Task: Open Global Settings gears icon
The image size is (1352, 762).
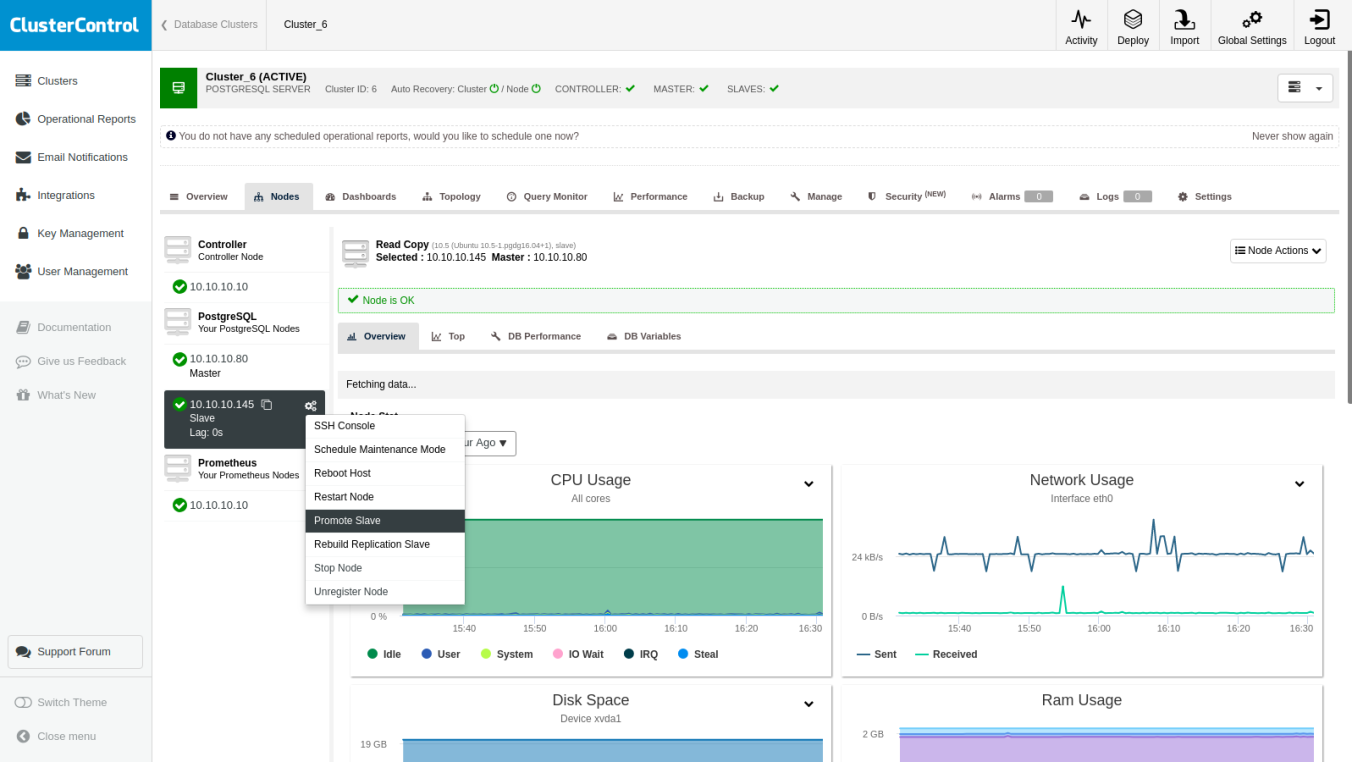Action: [x=1251, y=20]
